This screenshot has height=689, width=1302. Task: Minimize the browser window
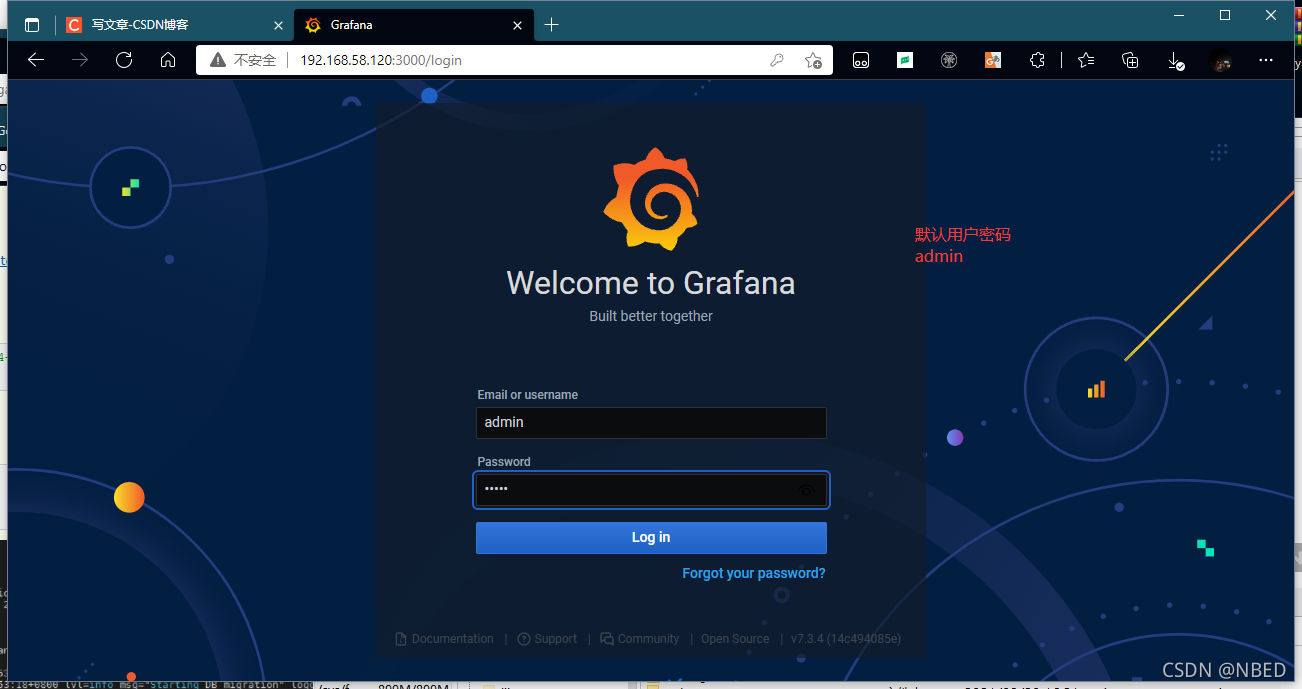pos(1180,15)
